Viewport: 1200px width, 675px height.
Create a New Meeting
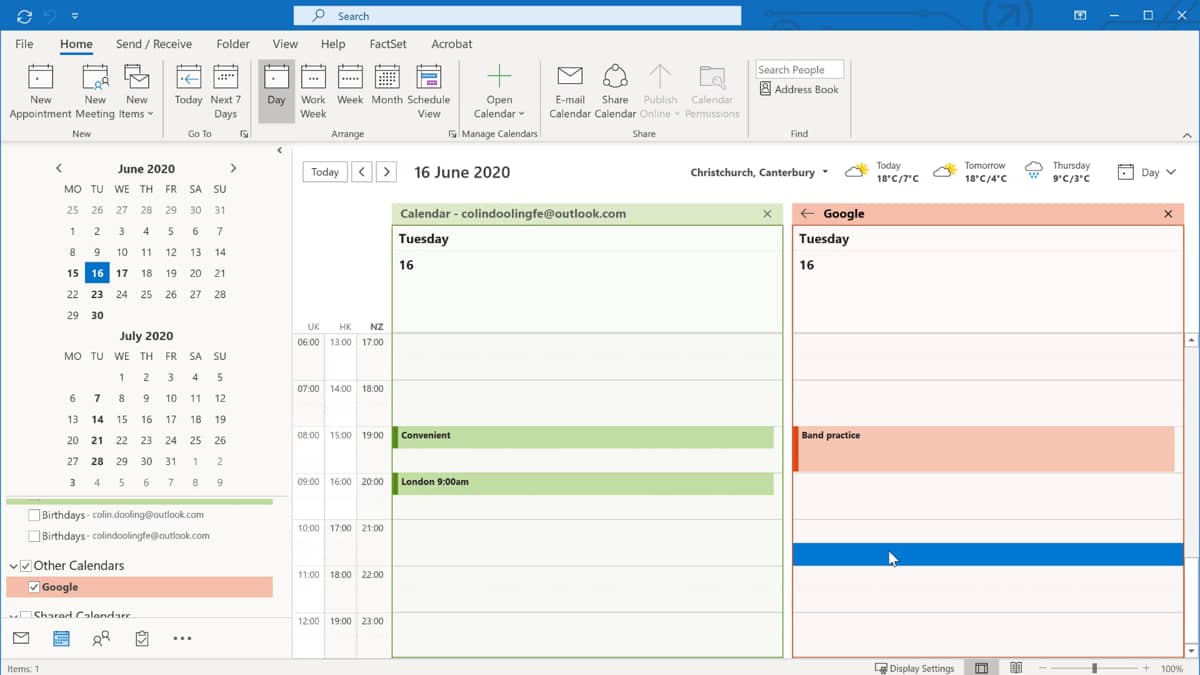(x=95, y=92)
